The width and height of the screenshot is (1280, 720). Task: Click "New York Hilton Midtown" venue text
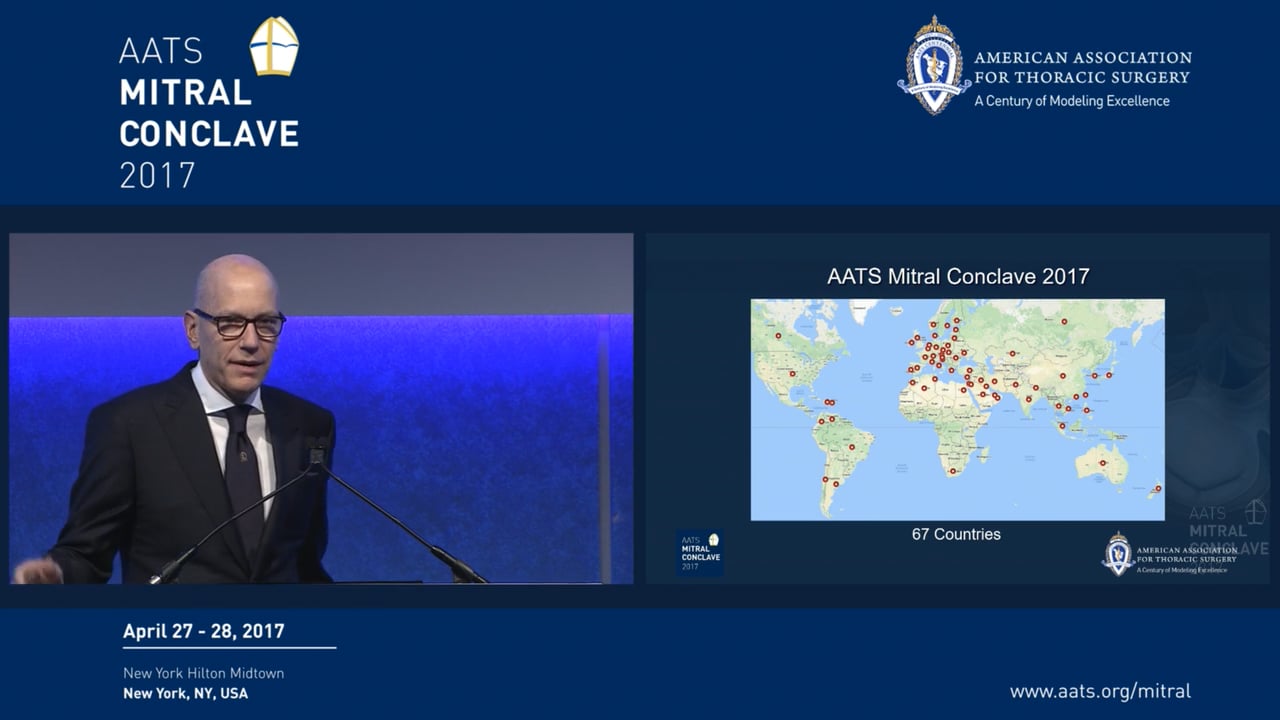click(203, 673)
